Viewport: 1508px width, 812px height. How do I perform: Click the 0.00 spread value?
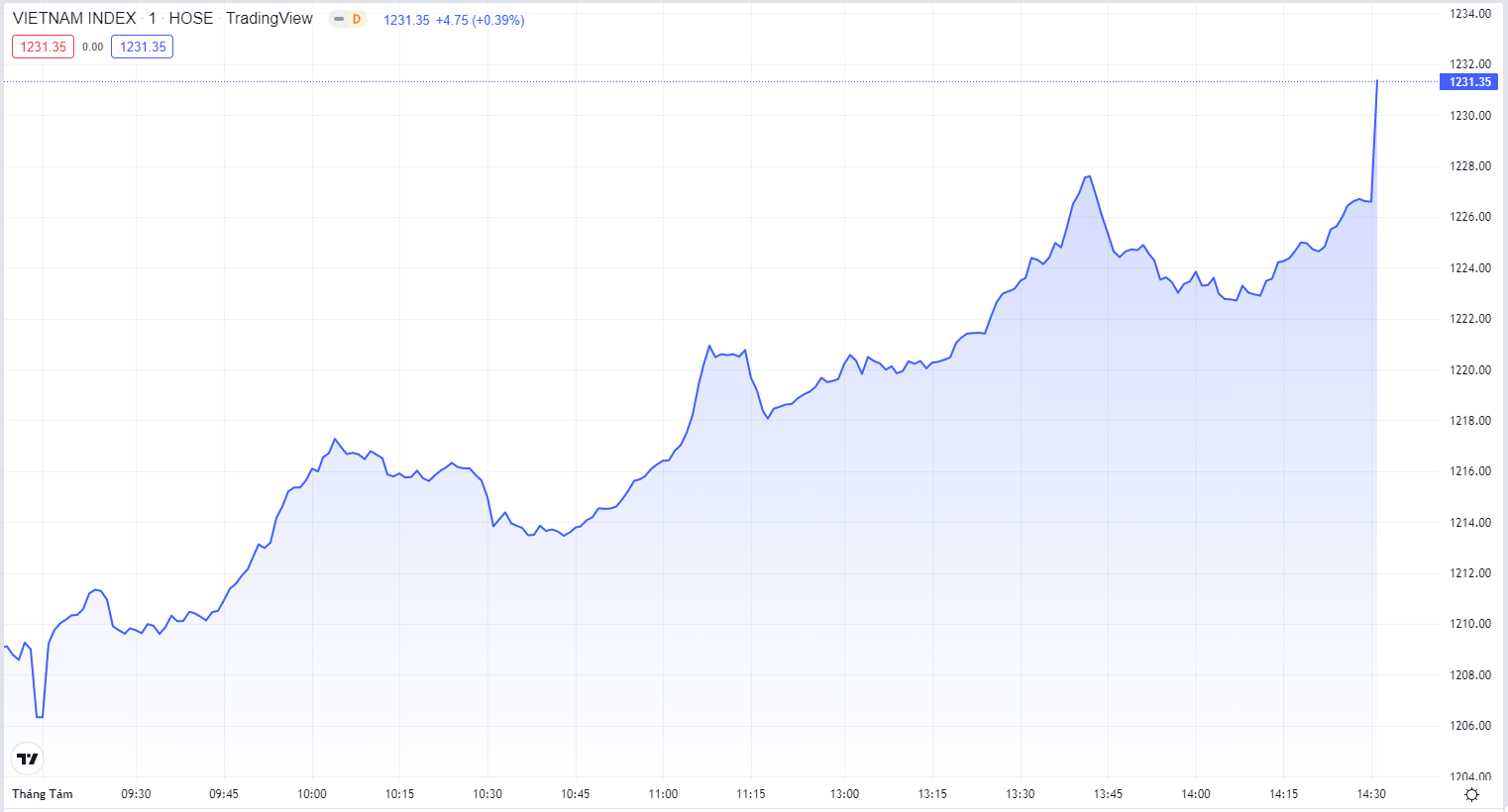coord(93,47)
